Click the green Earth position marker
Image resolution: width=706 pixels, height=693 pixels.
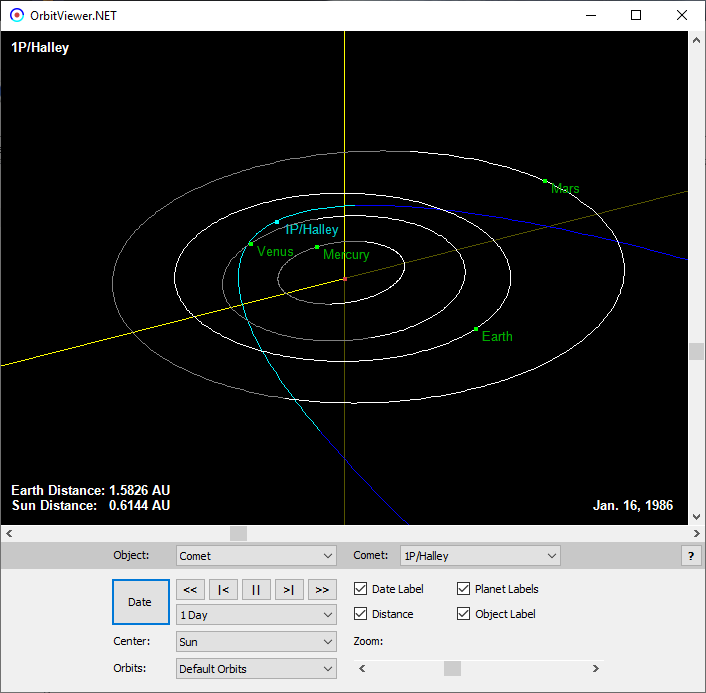(476, 329)
